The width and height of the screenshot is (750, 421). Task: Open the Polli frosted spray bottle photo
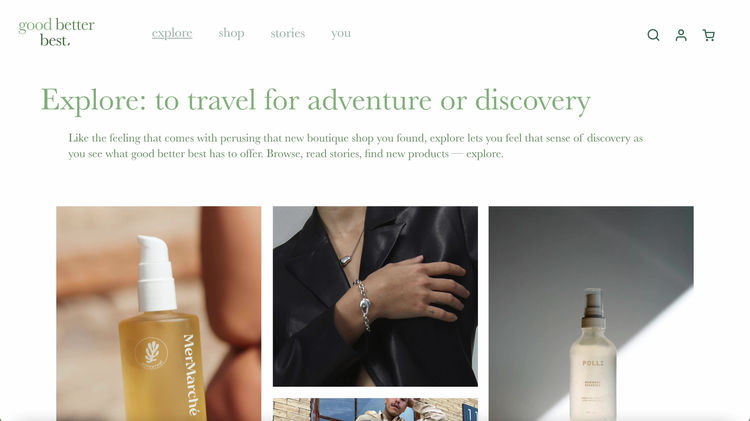591,313
